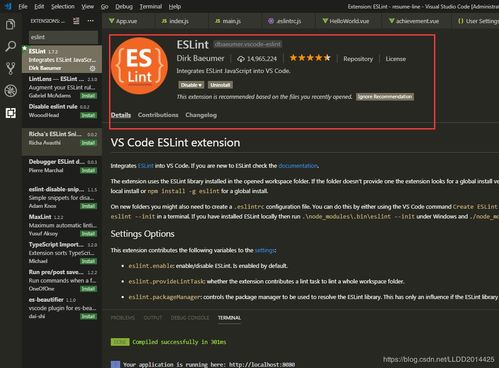Select the ESLint extension in the list
The height and width of the screenshot is (368, 499).
62,59
